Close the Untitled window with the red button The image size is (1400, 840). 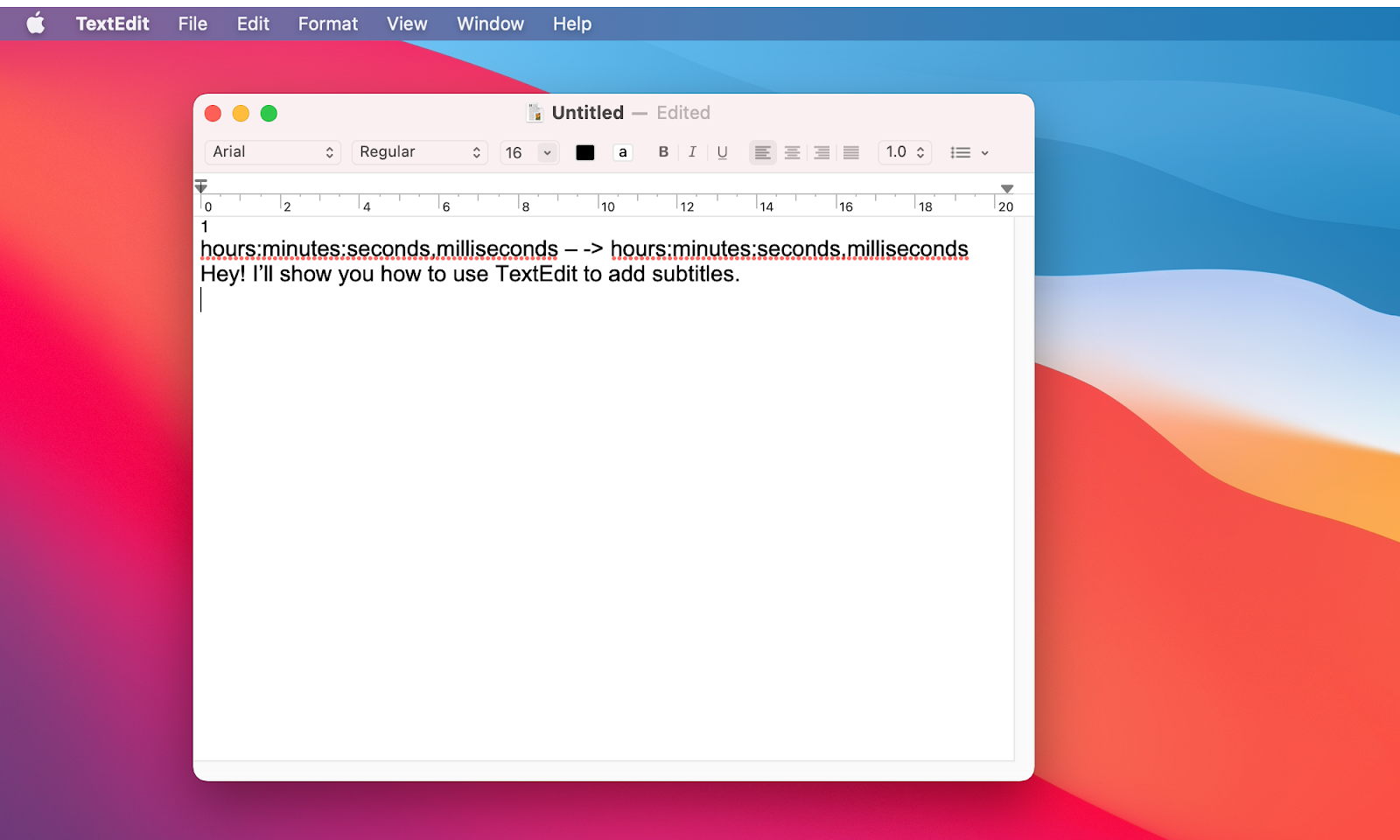click(x=213, y=113)
